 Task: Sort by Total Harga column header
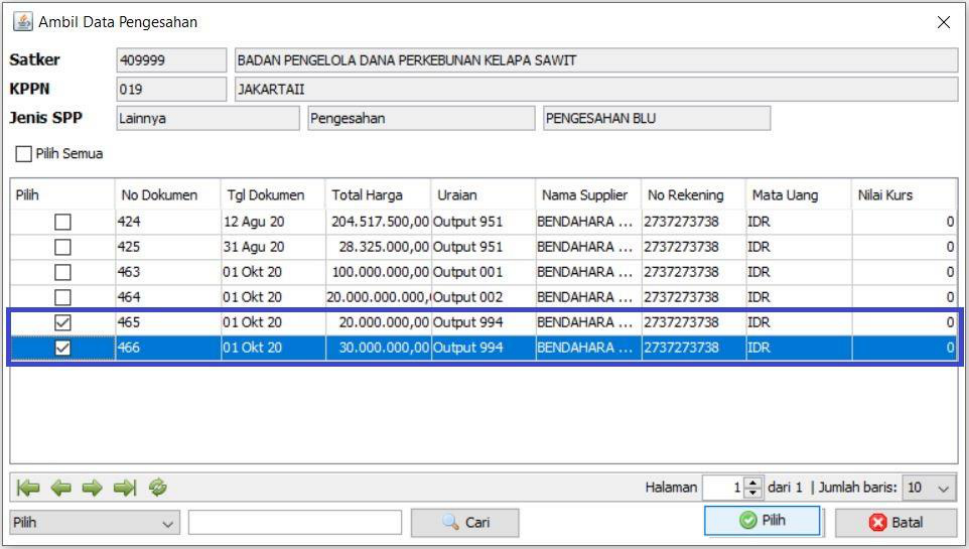(366, 195)
